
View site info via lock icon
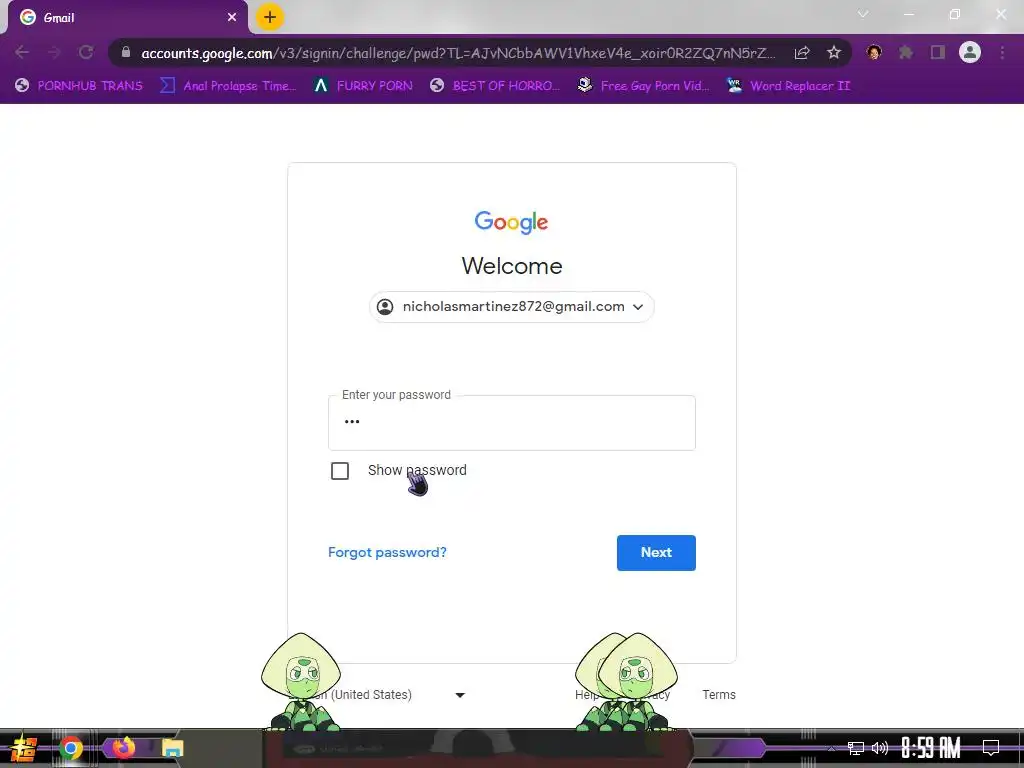coord(126,52)
